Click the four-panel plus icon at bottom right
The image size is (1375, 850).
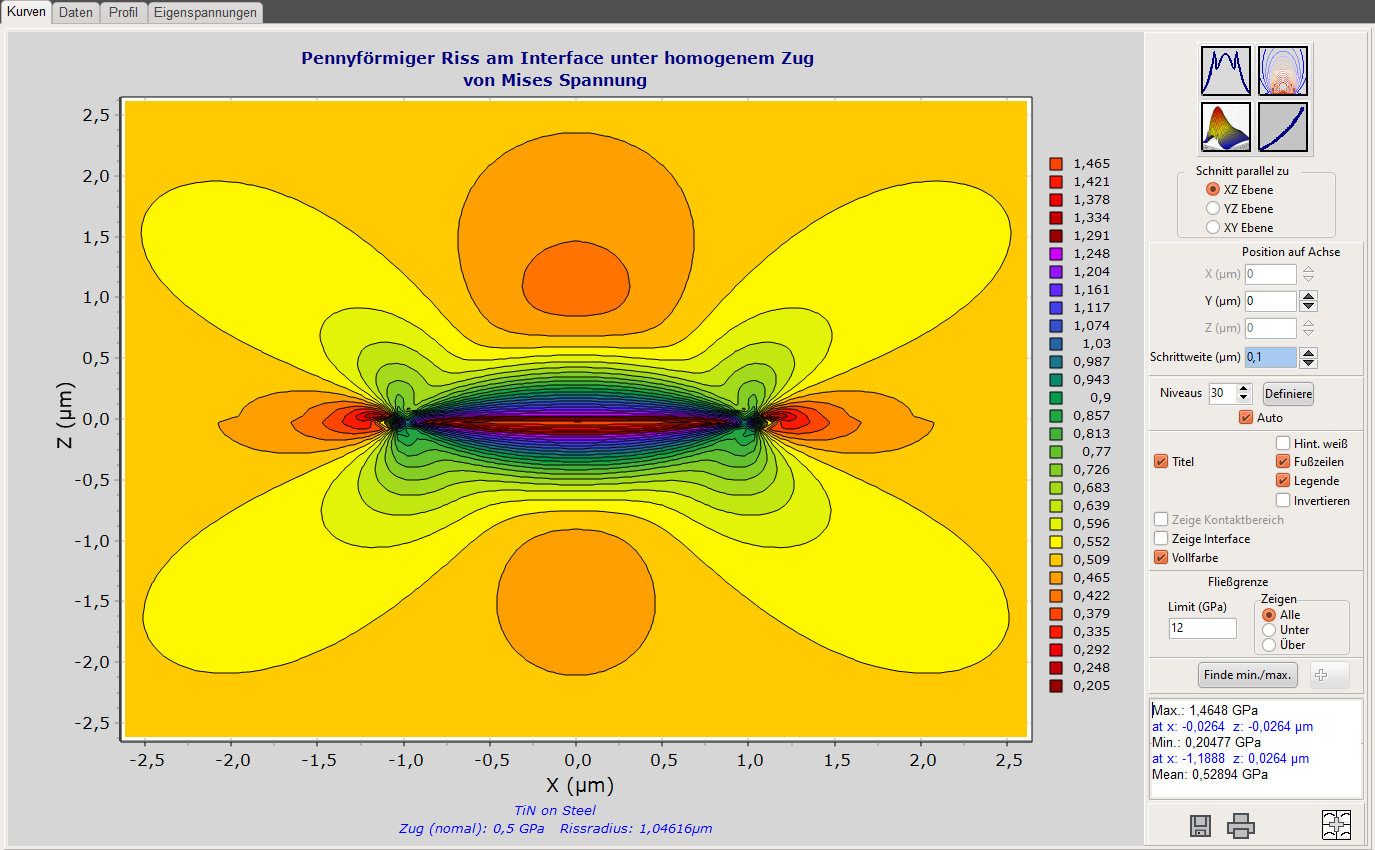1337,825
